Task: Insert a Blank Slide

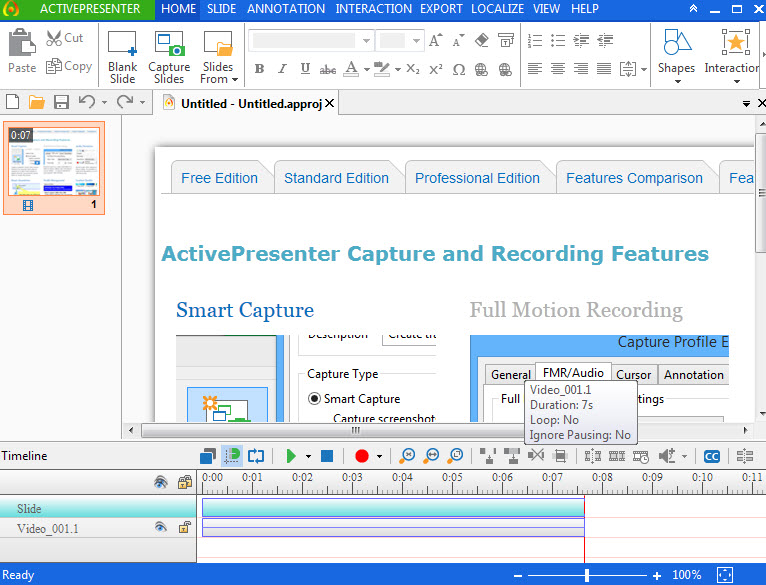Action: pos(122,57)
